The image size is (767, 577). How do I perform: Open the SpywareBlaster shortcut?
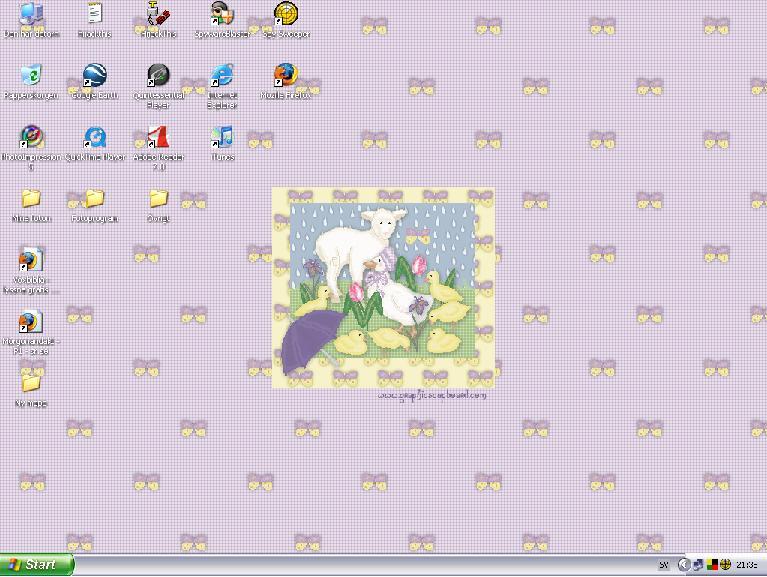coord(222,14)
